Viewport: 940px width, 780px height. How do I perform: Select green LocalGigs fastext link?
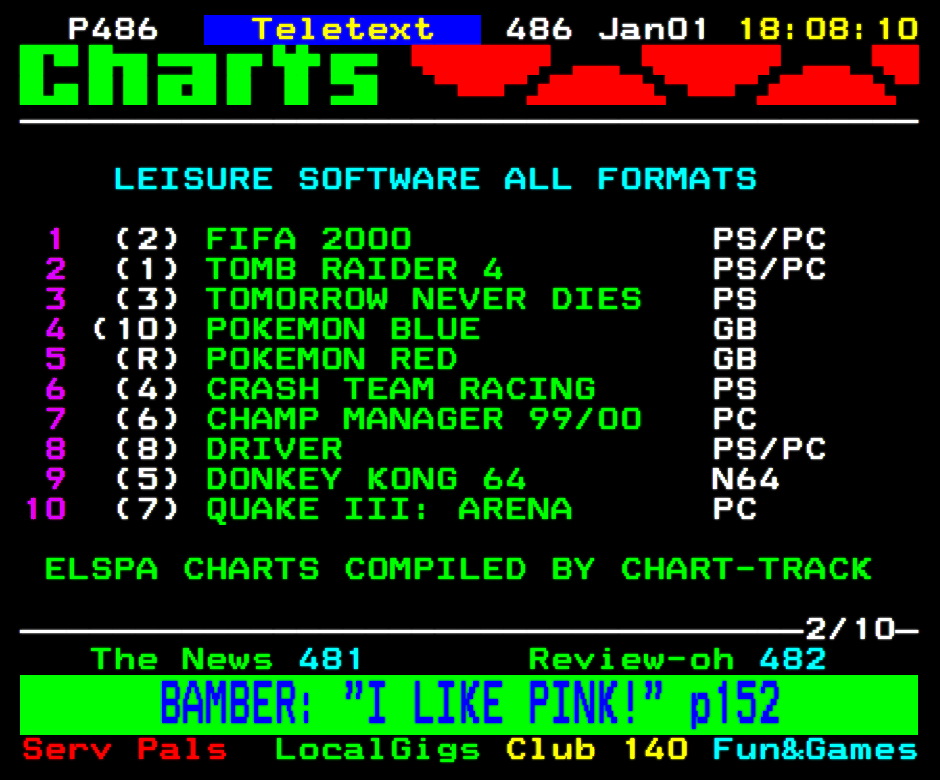pos(378,751)
